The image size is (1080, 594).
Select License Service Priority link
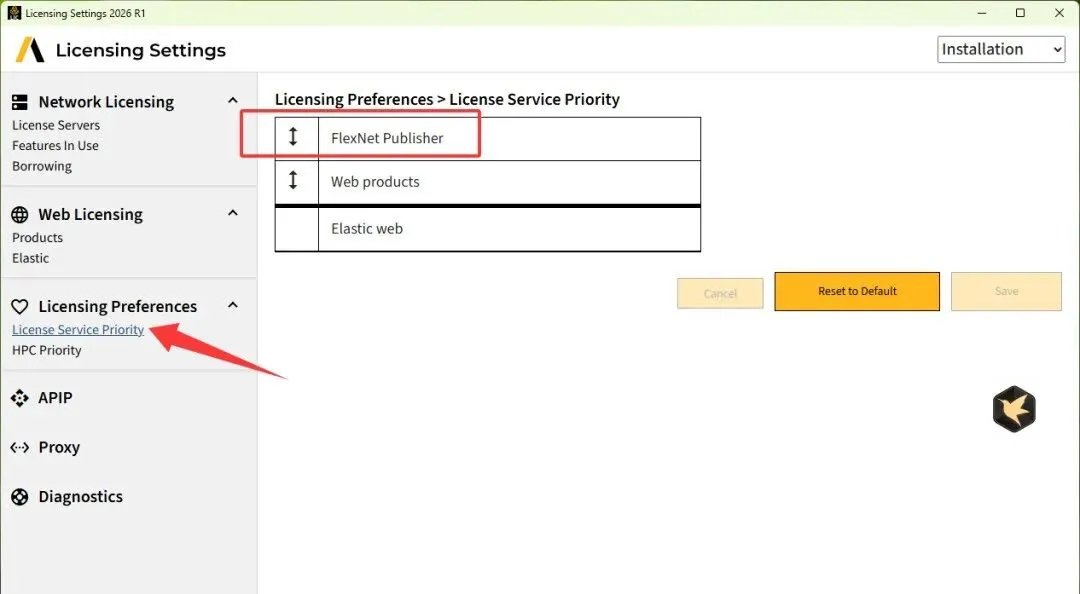point(78,329)
